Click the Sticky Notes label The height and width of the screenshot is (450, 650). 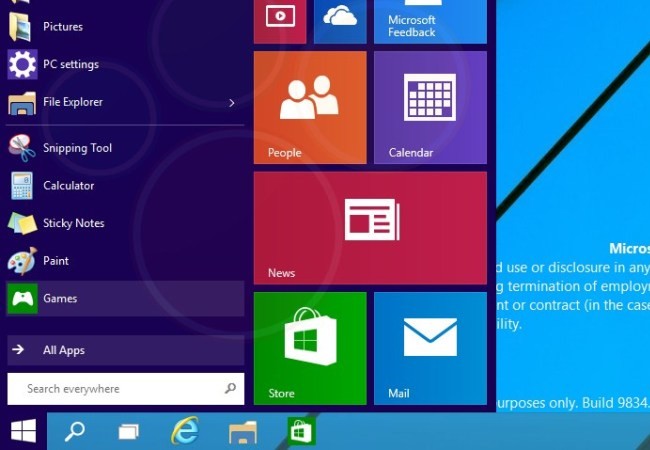click(x=74, y=223)
